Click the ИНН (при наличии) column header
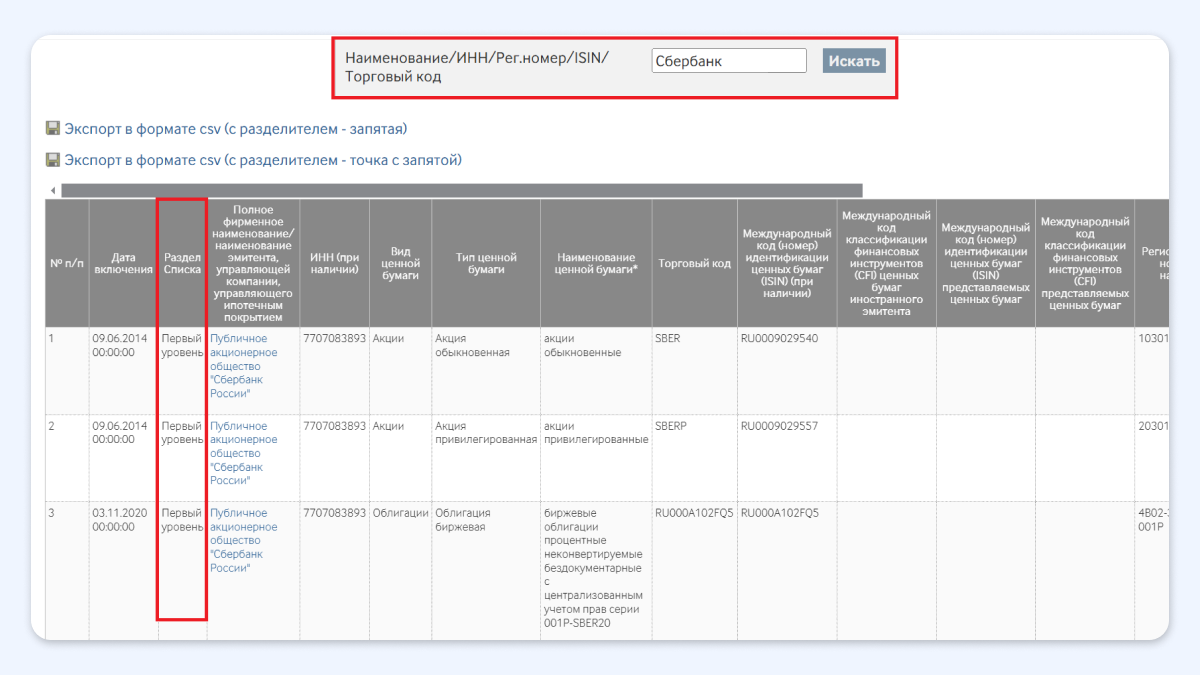This screenshot has height=675, width=1200. (334, 264)
